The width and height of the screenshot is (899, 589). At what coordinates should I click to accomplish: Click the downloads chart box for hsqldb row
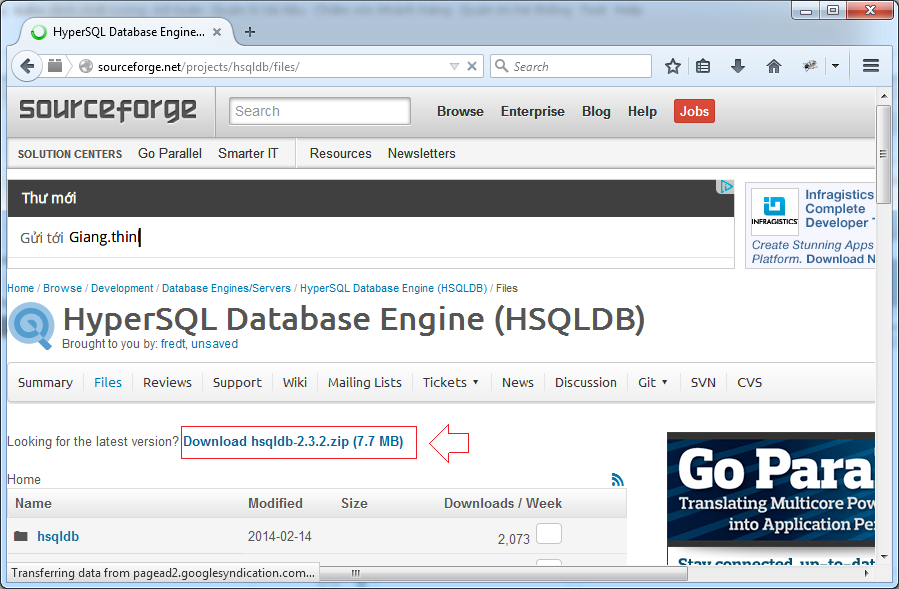[549, 533]
